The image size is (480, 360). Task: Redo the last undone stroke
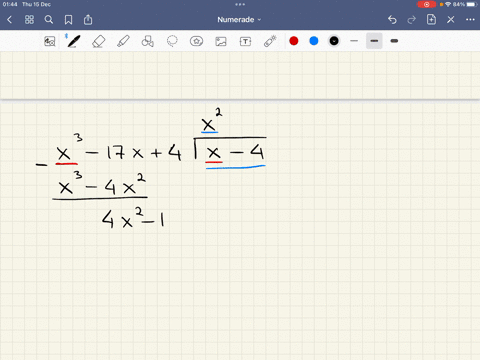coord(412,20)
